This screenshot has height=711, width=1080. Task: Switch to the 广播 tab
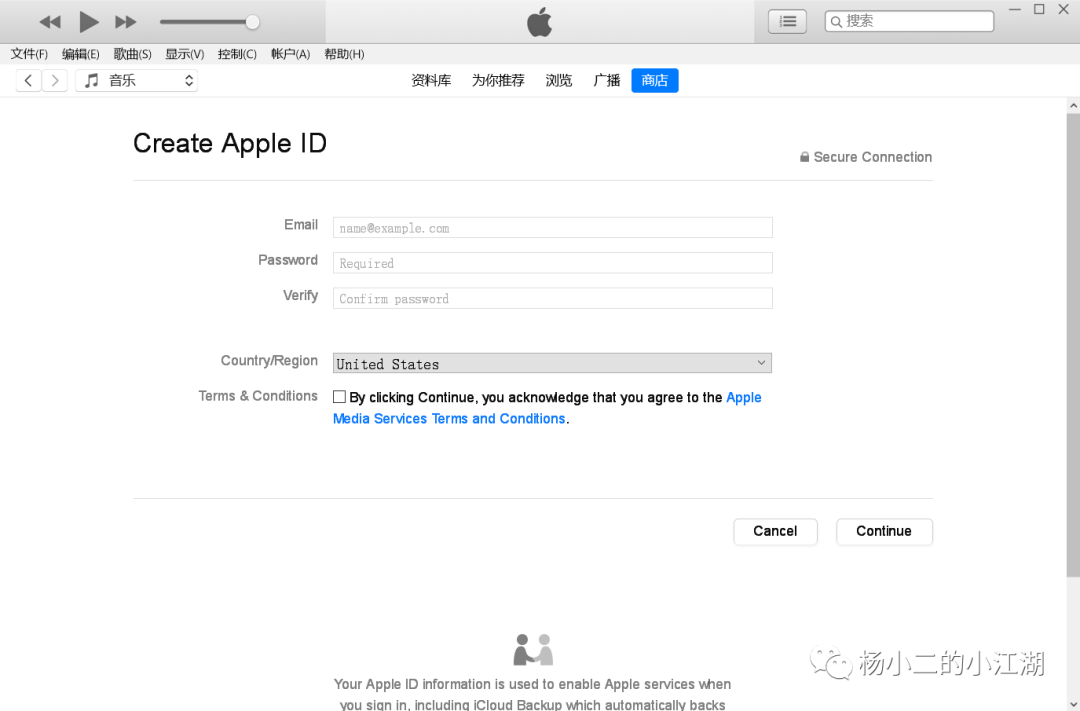(x=607, y=81)
